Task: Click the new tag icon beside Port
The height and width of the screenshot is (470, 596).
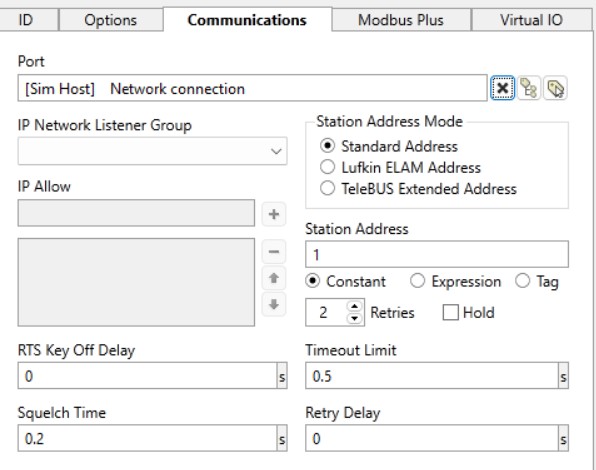Action: pos(555,88)
